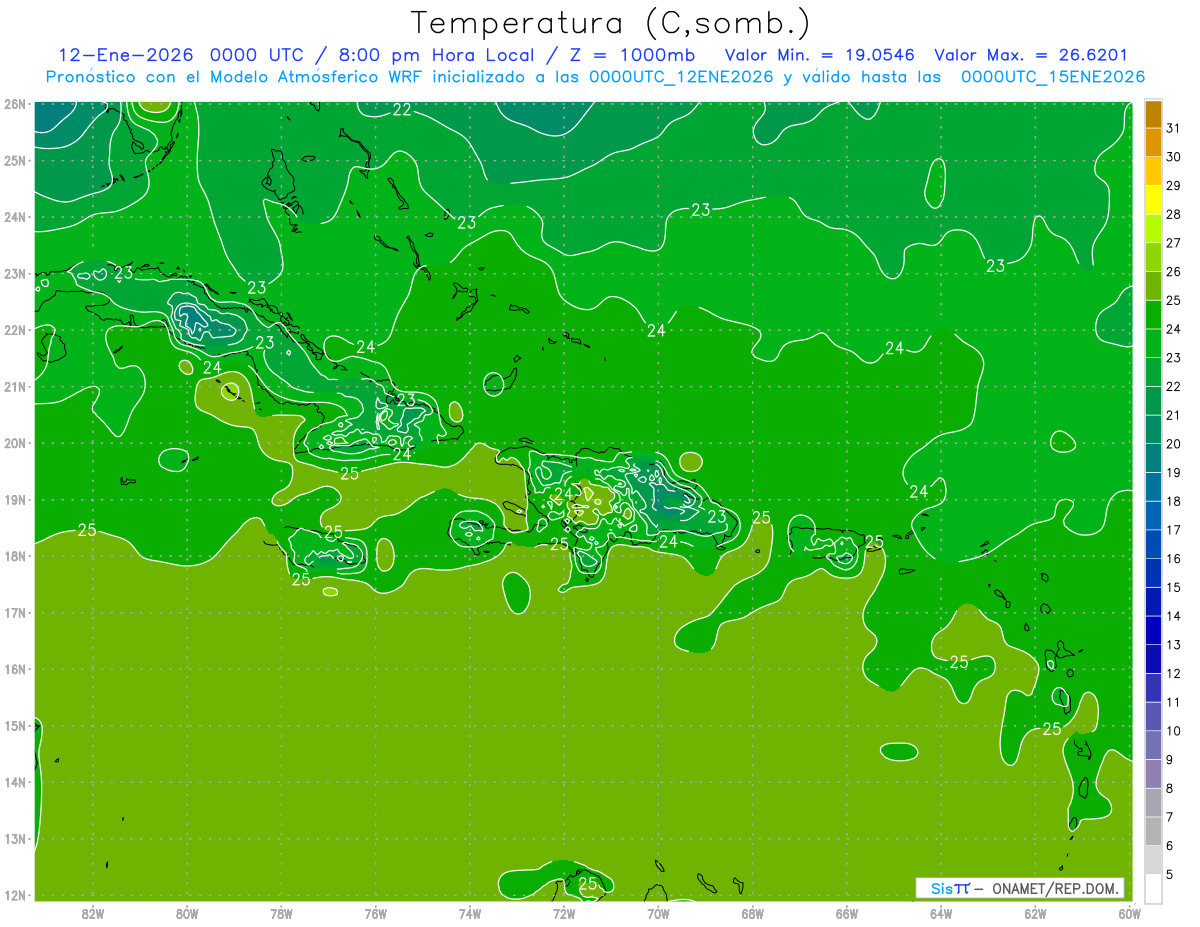Select the yellow swatch between 28 and 29
This screenshot has width=1200, height=927.
(1153, 200)
